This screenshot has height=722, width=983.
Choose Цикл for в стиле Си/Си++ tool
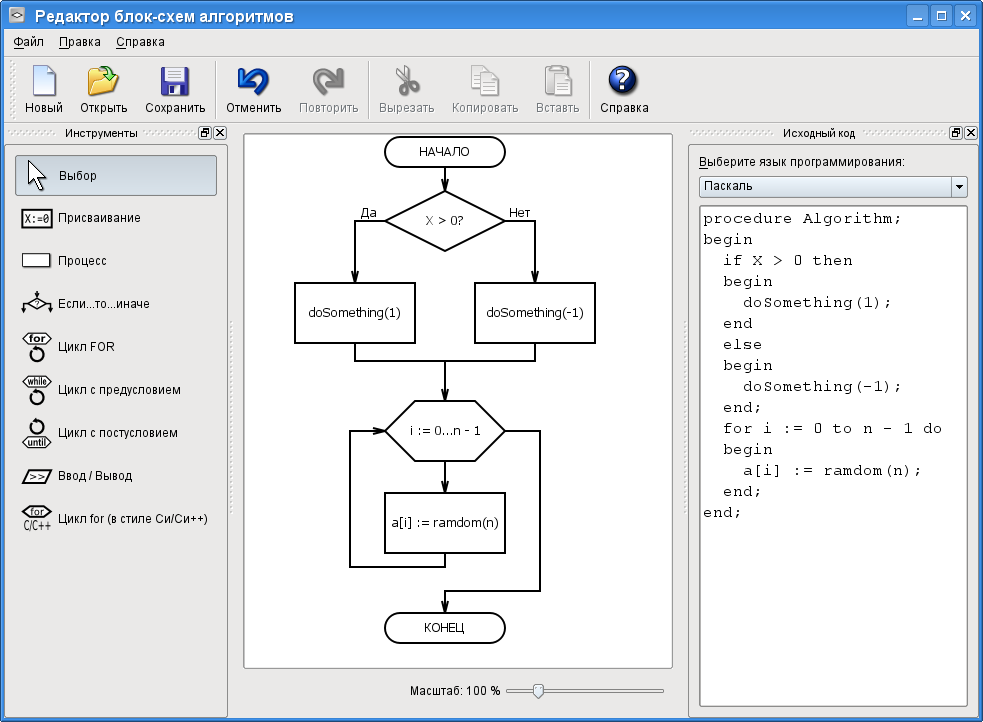click(116, 518)
